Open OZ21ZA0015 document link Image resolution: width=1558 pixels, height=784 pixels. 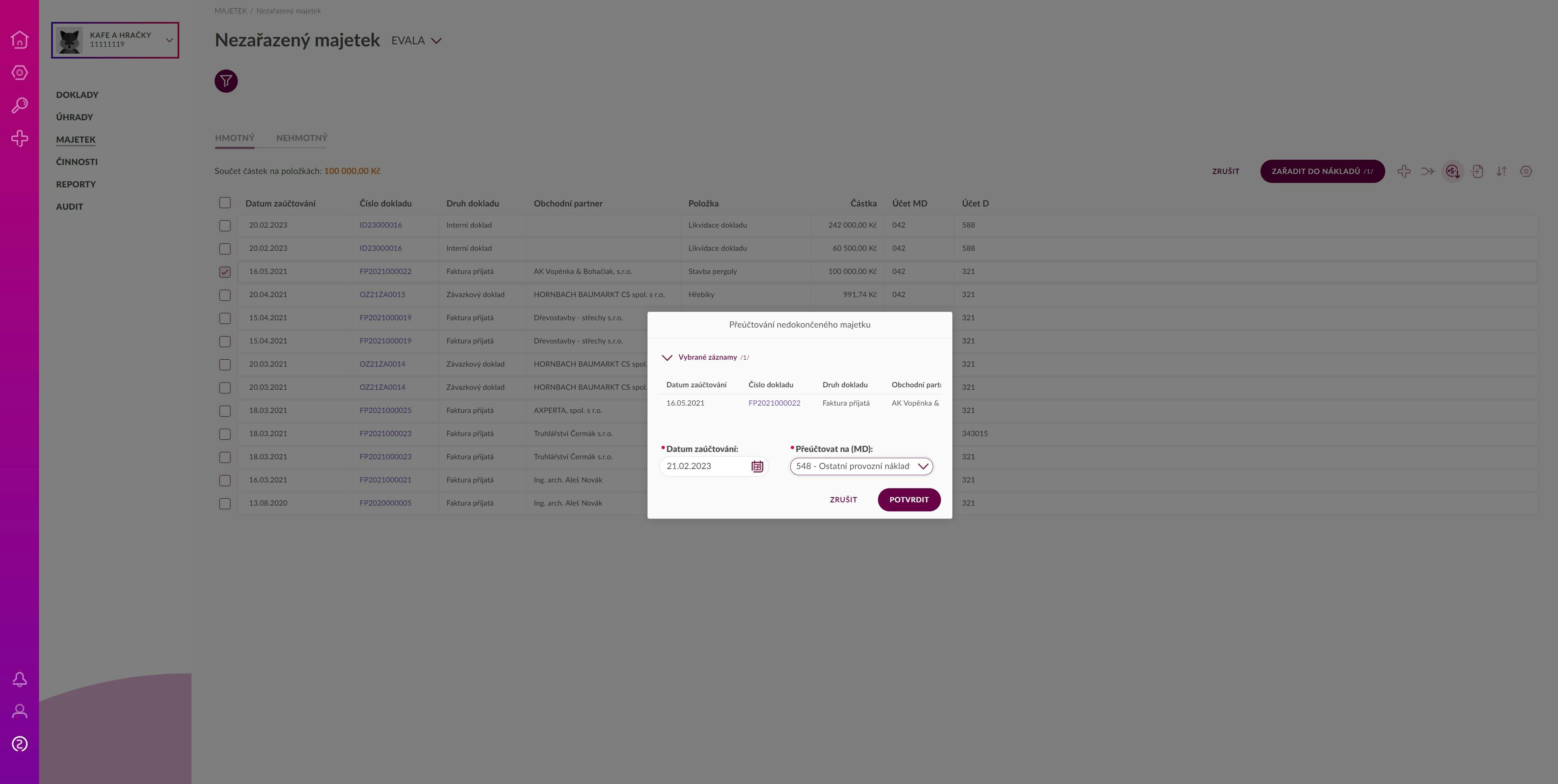coord(382,295)
